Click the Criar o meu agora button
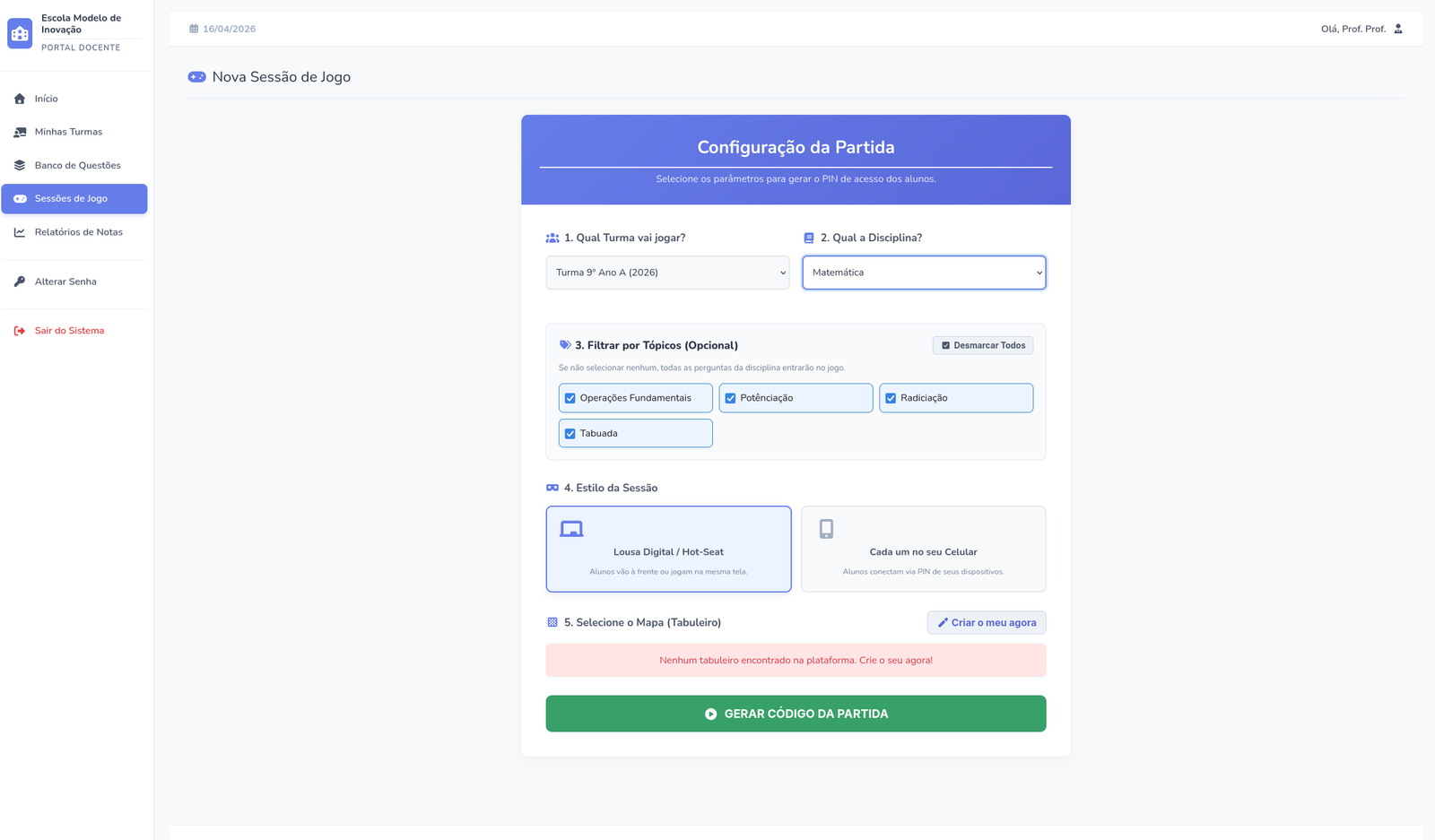Image resolution: width=1435 pixels, height=840 pixels. click(x=987, y=622)
